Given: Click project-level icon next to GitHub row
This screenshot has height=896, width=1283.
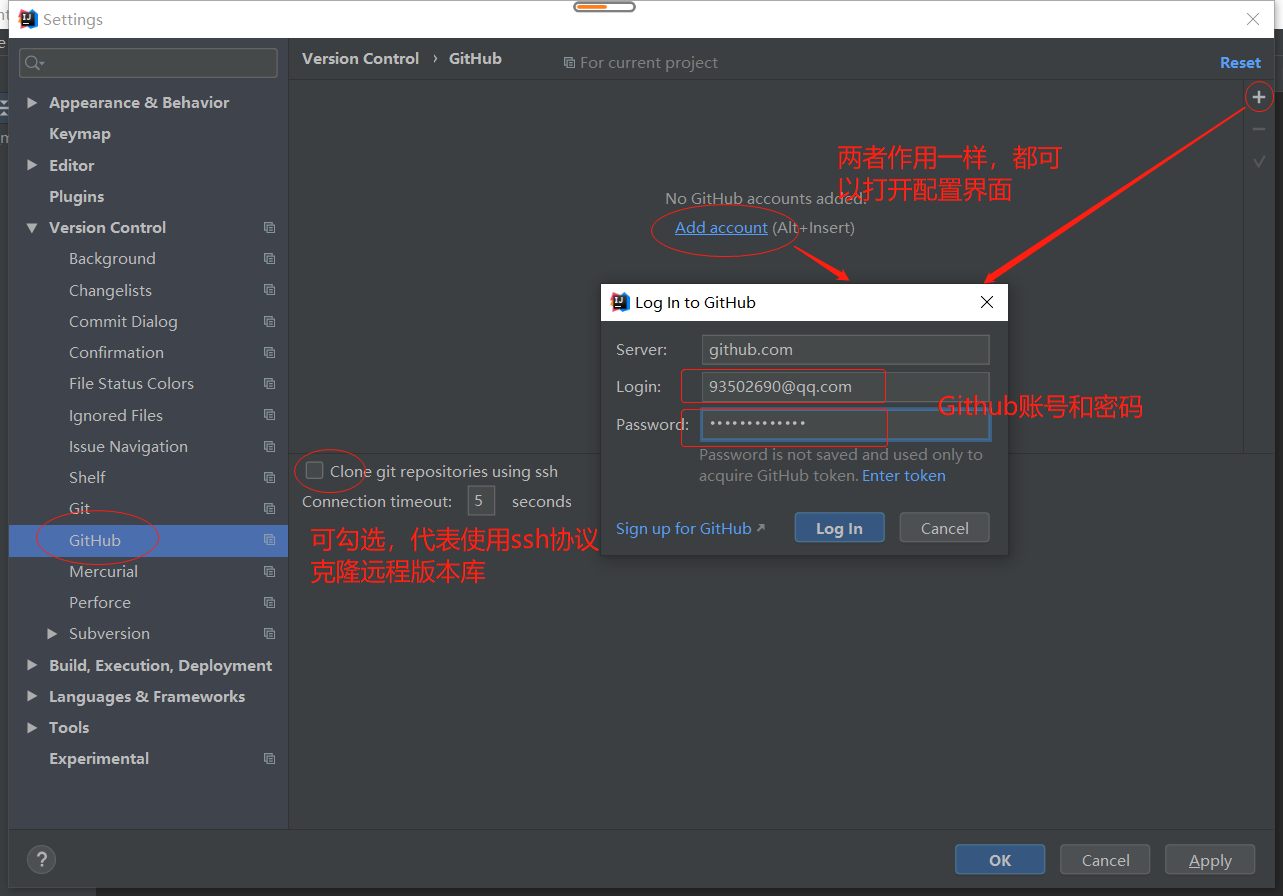Looking at the screenshot, I should [x=269, y=540].
